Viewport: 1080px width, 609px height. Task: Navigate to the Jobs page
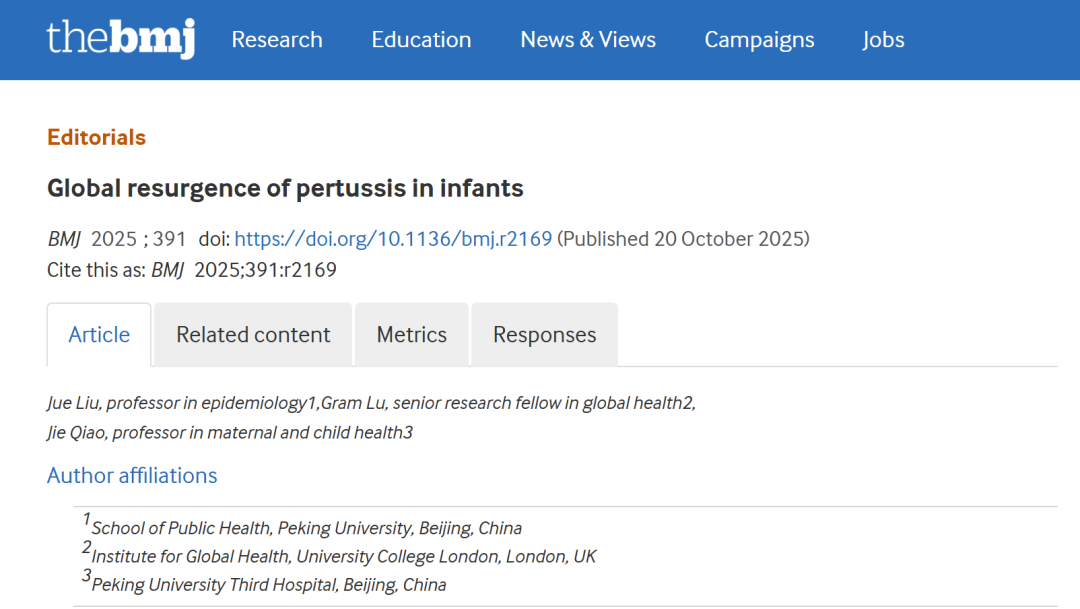883,40
